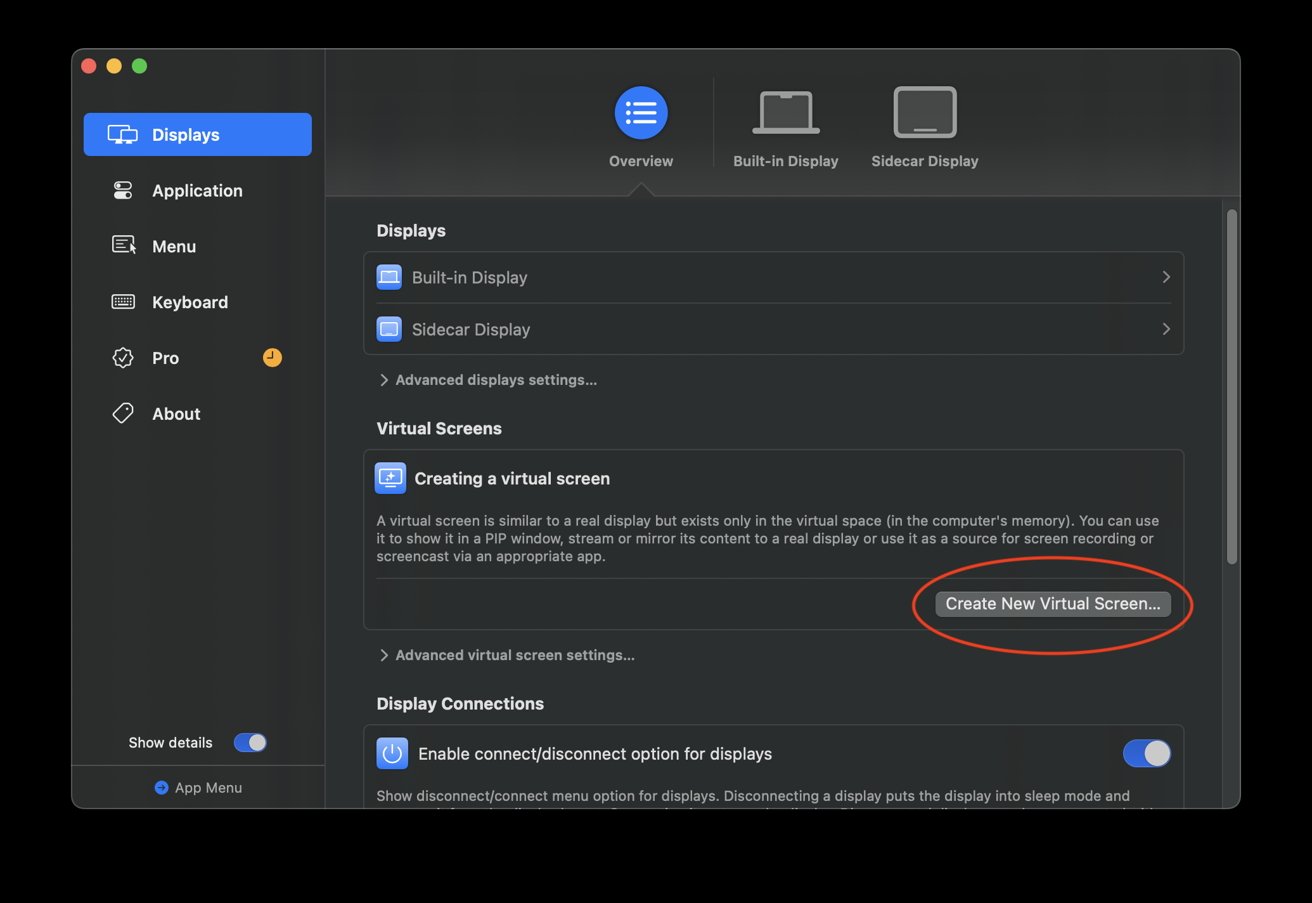Viewport: 1312px width, 903px height.
Task: Select the Sidecar Display tablet icon
Action: [x=924, y=113]
